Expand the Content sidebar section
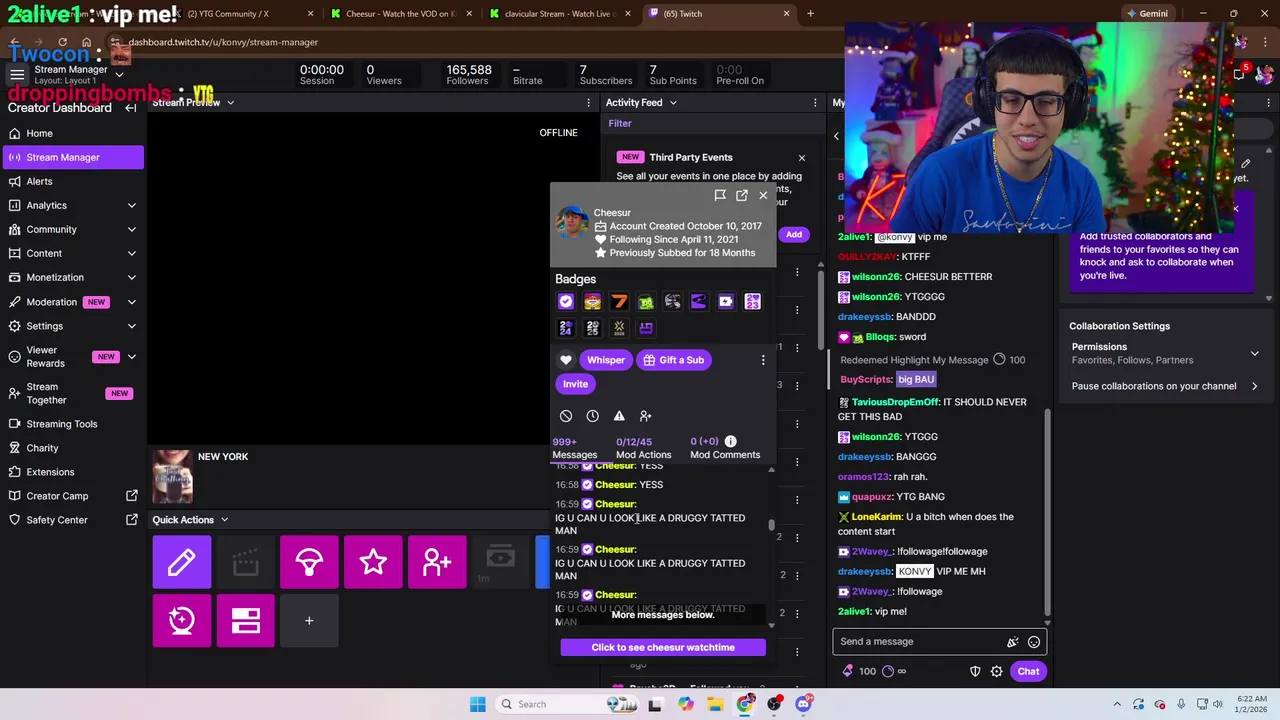The image size is (1280, 720). (72, 253)
